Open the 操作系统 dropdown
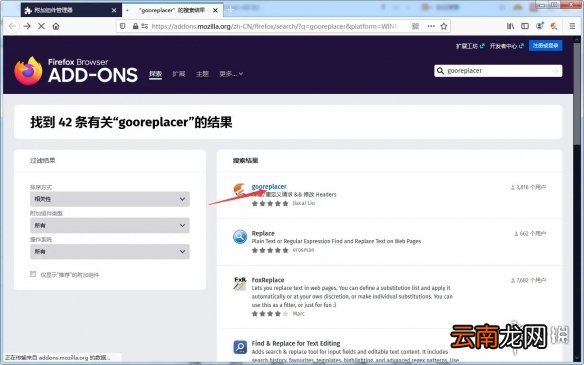This screenshot has width=584, height=365. click(x=110, y=251)
